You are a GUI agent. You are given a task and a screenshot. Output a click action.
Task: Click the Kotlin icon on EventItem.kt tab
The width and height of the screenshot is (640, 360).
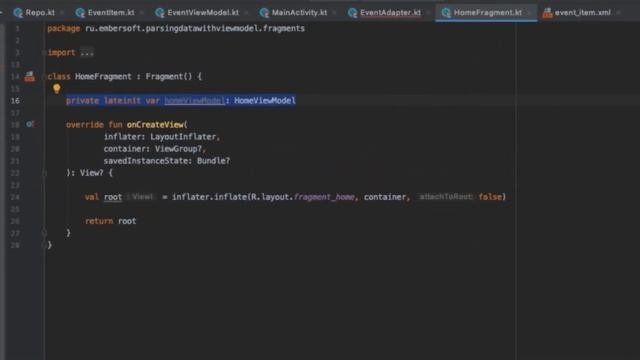pos(80,13)
